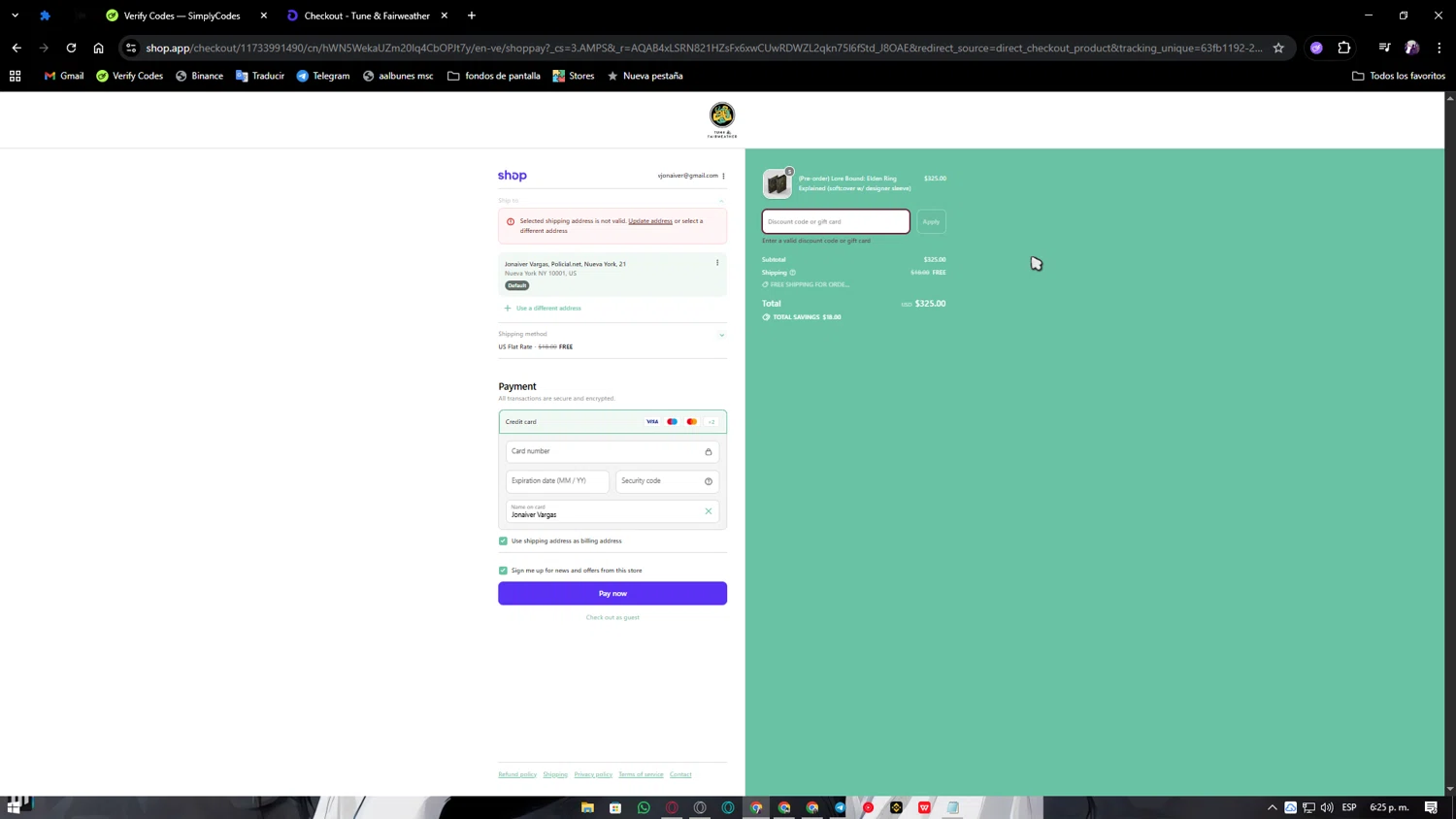Click the Tune & Fairweather store logo
The height and width of the screenshot is (819, 1456).
click(x=722, y=119)
